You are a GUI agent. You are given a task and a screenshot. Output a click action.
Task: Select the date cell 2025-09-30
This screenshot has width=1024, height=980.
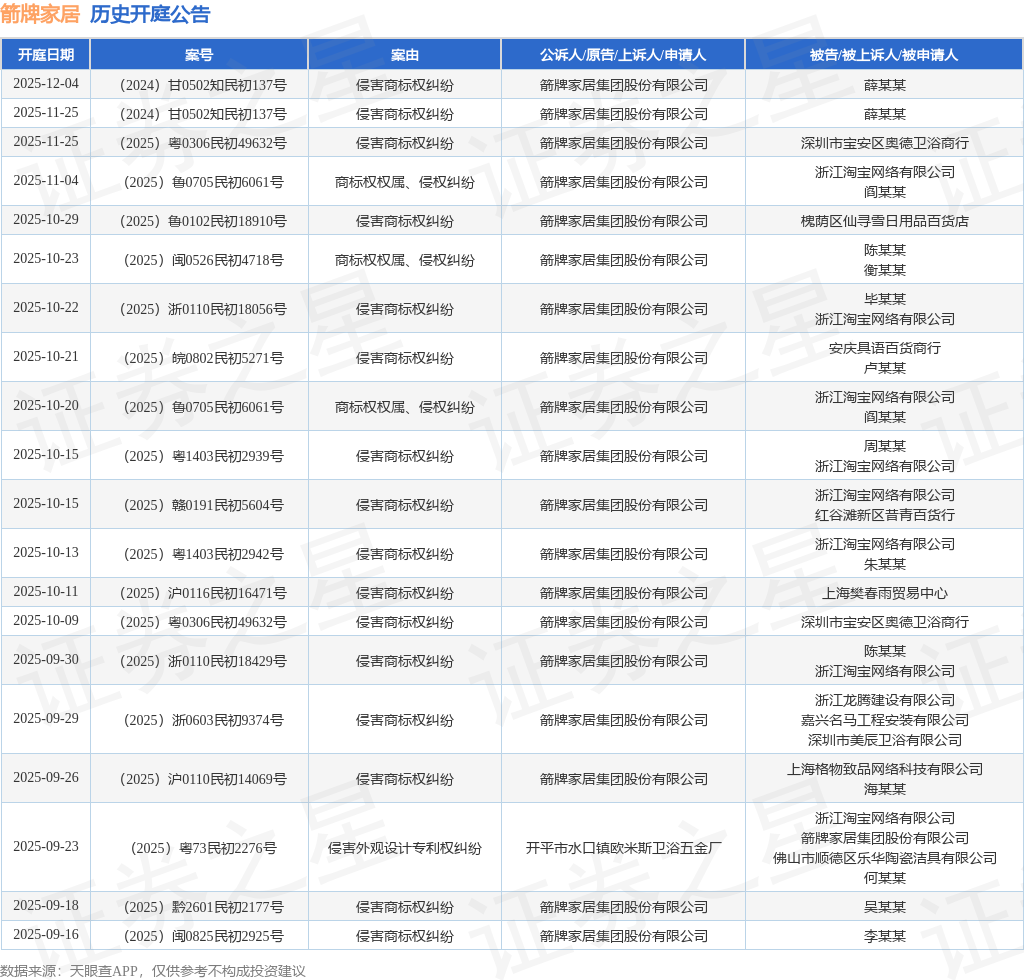(46, 660)
